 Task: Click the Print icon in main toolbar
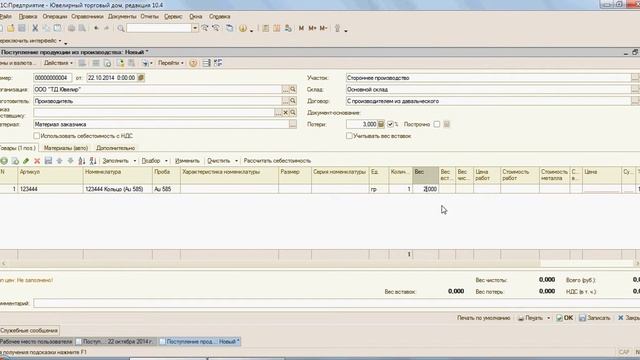[x=71, y=28]
